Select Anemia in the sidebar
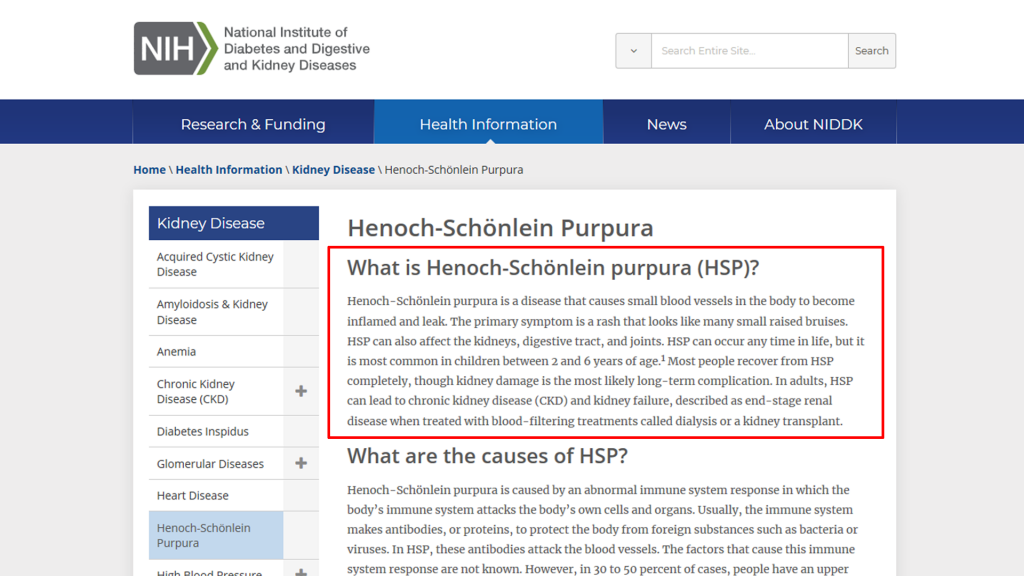This screenshot has height=576, width=1024. click(x=176, y=352)
